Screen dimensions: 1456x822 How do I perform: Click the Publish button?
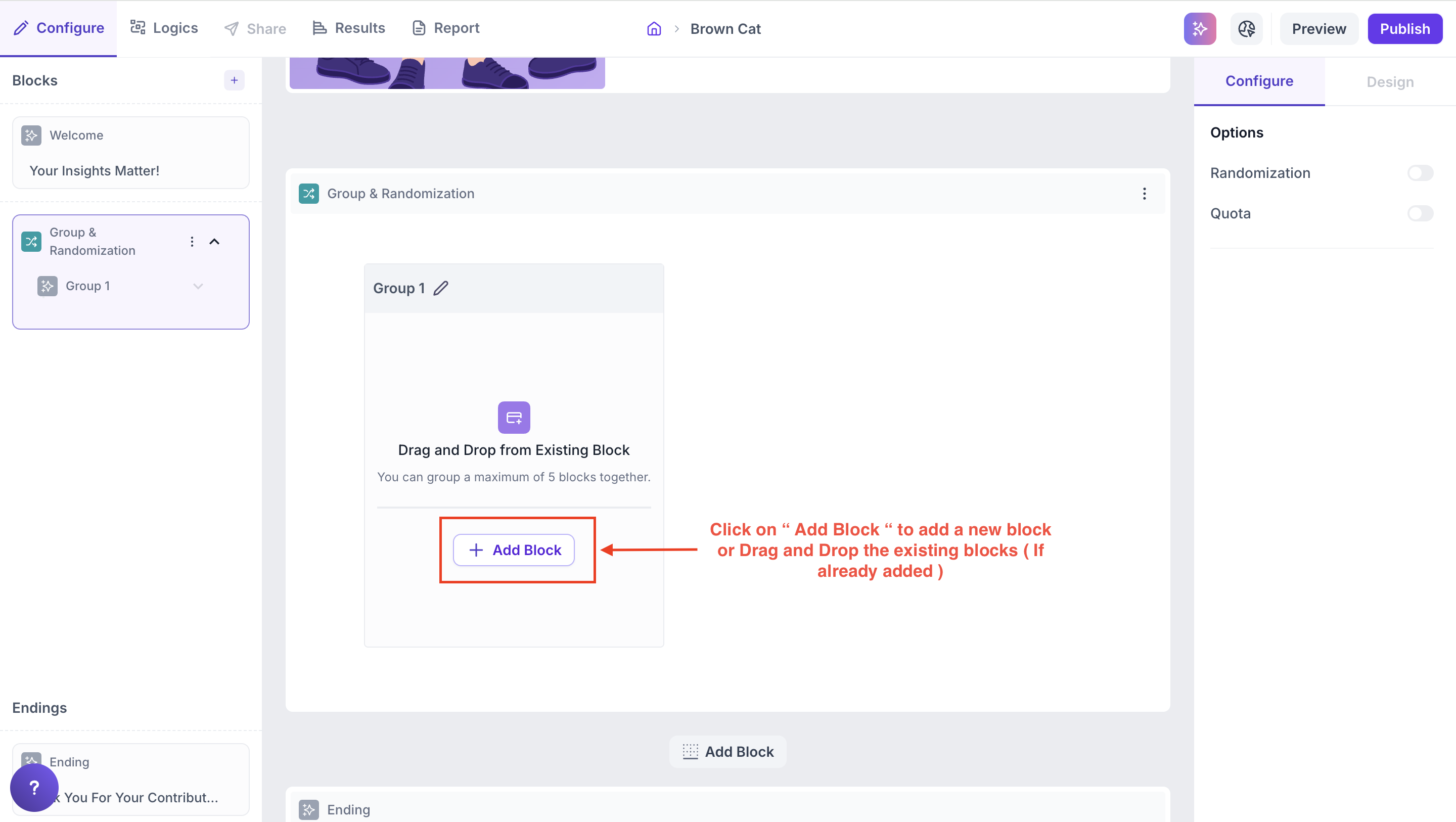coord(1404,29)
